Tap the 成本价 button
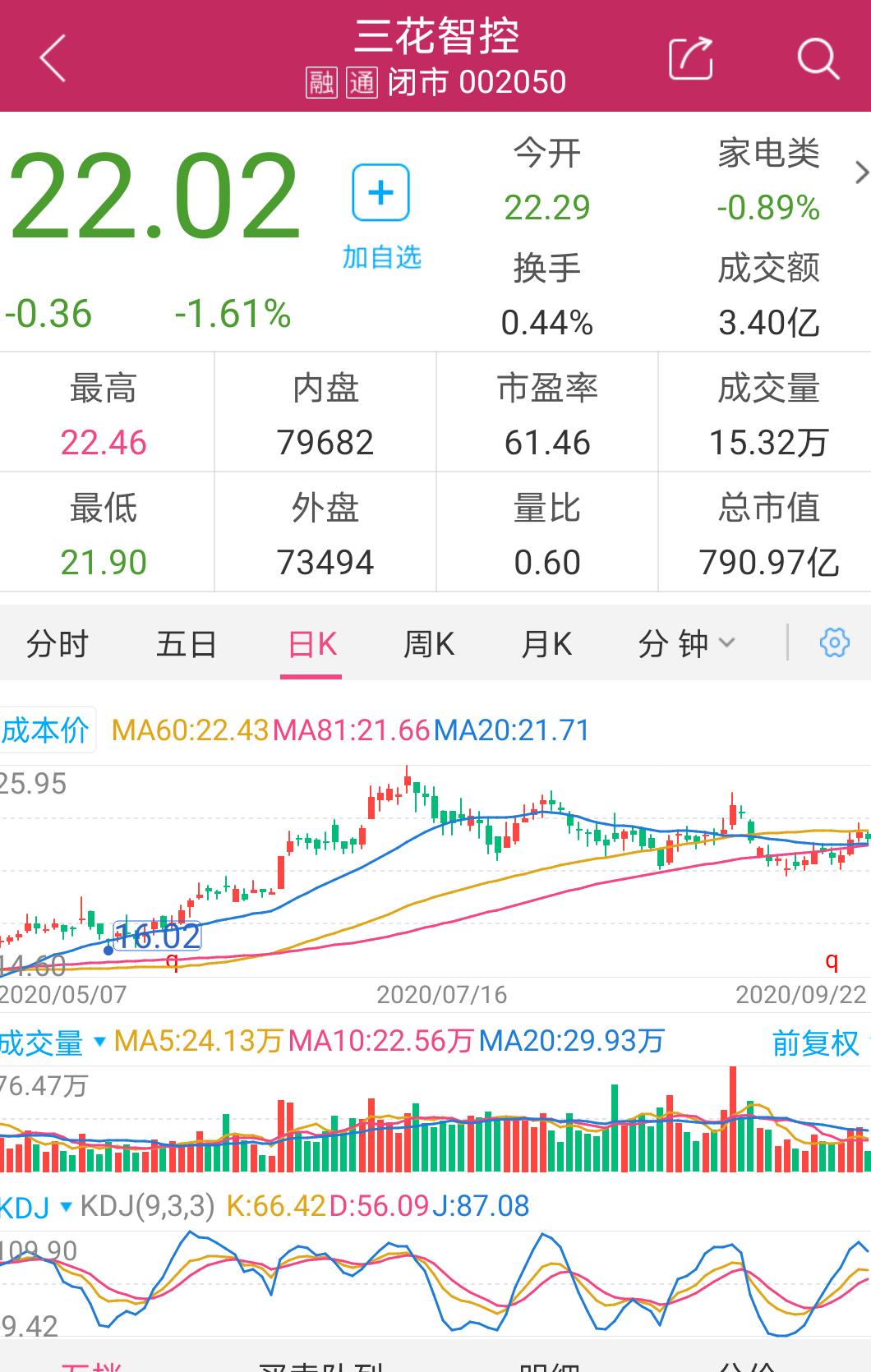871x1372 pixels. (46, 730)
